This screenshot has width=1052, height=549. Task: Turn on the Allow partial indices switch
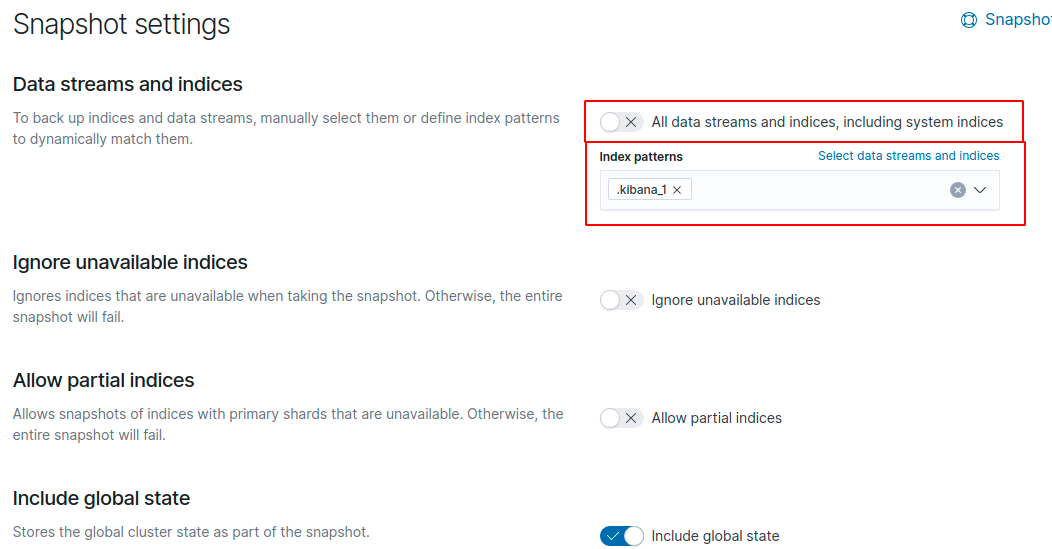pos(621,418)
